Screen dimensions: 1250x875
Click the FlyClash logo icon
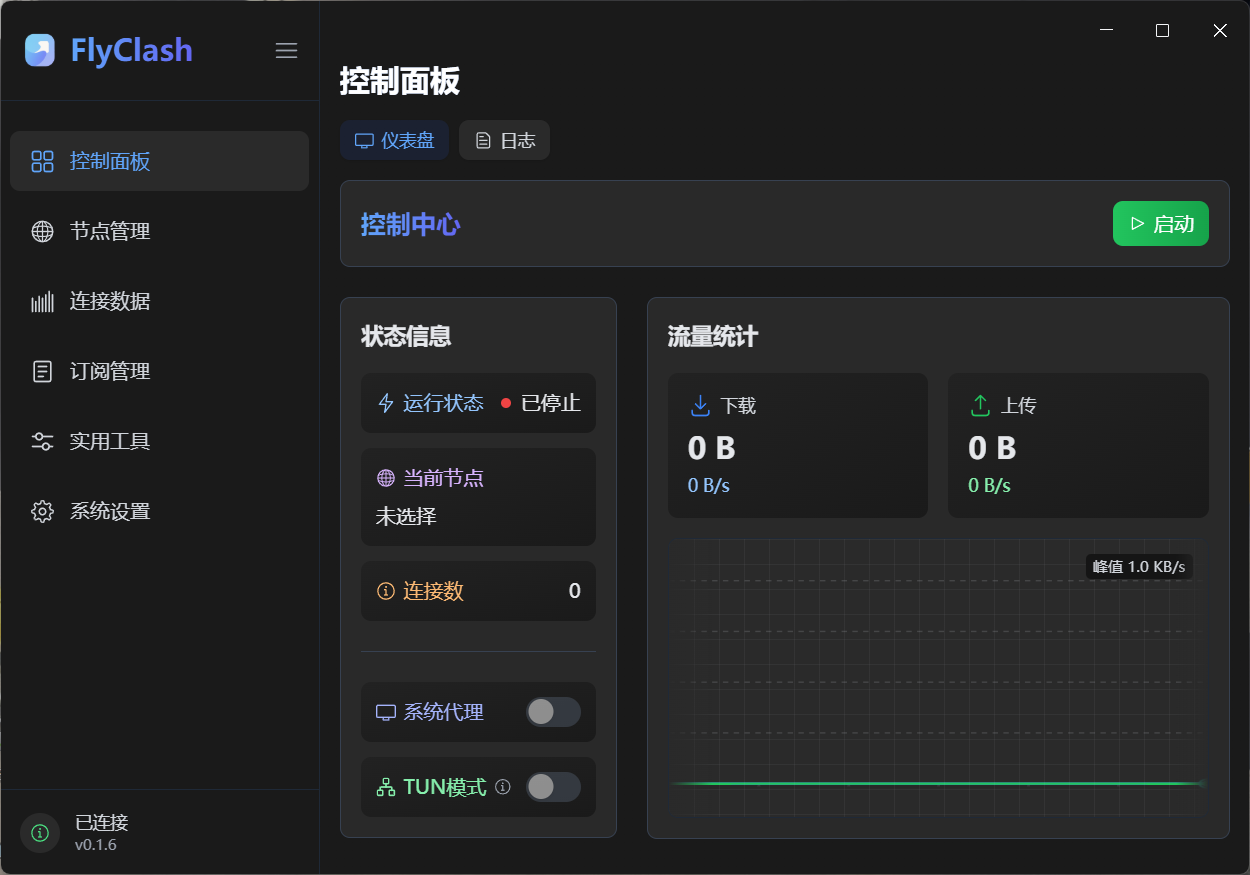click(x=40, y=50)
